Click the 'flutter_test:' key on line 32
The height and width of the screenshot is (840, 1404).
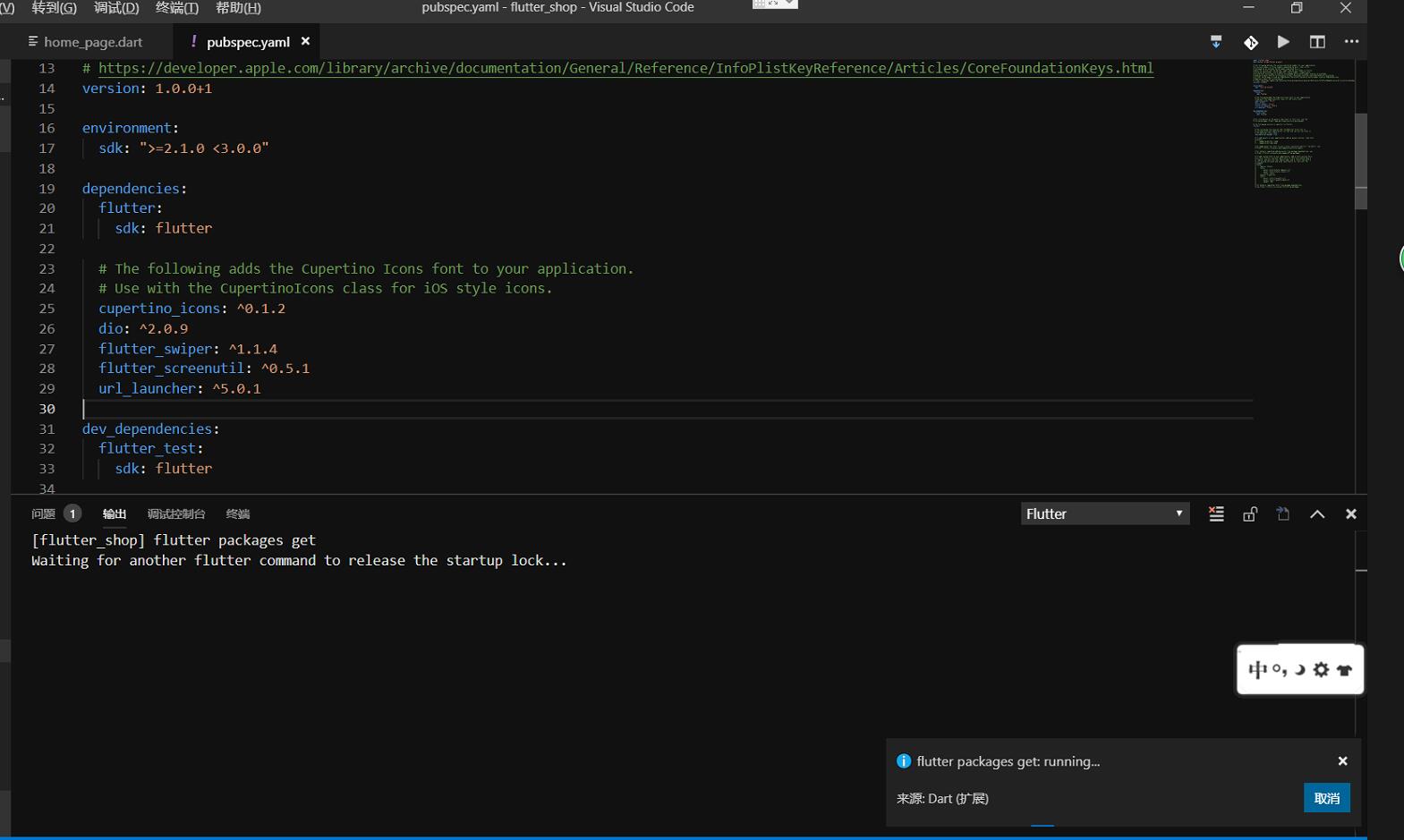point(151,448)
